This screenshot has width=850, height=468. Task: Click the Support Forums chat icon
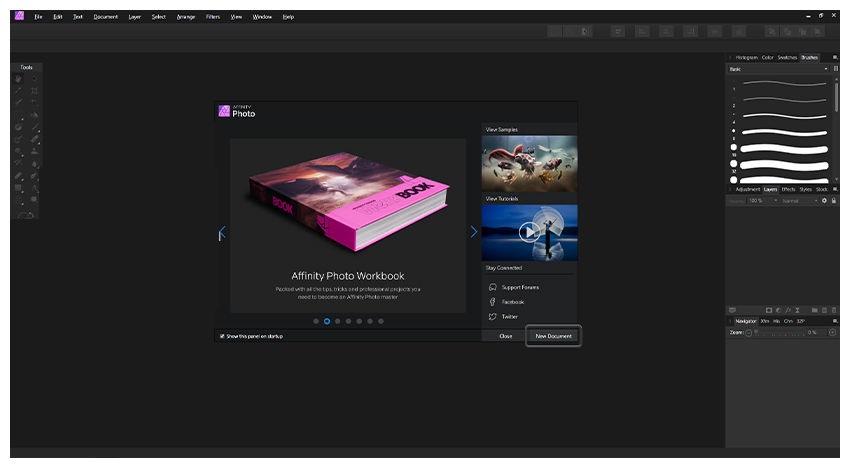point(492,287)
